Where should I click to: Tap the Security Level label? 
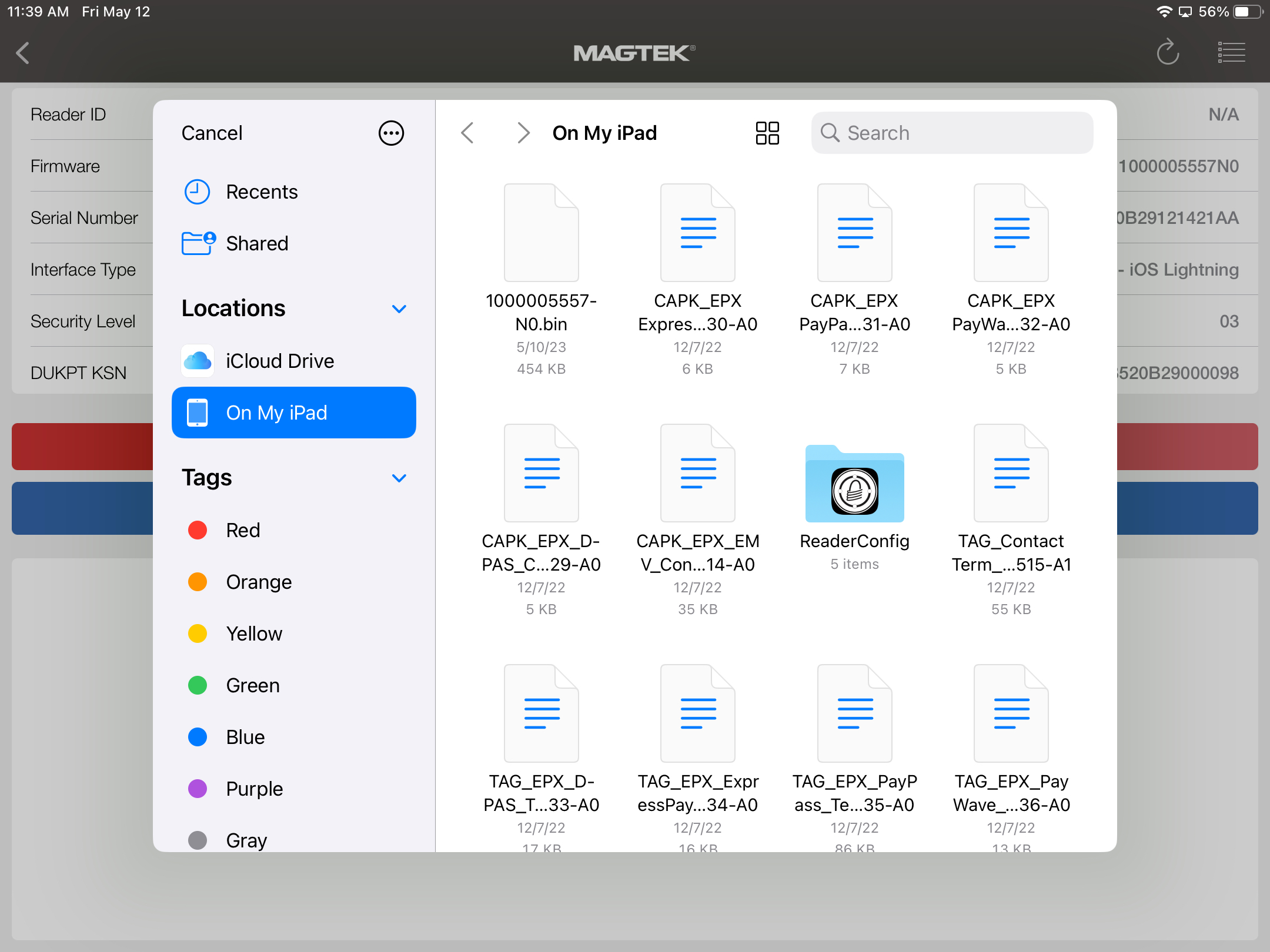click(x=83, y=321)
